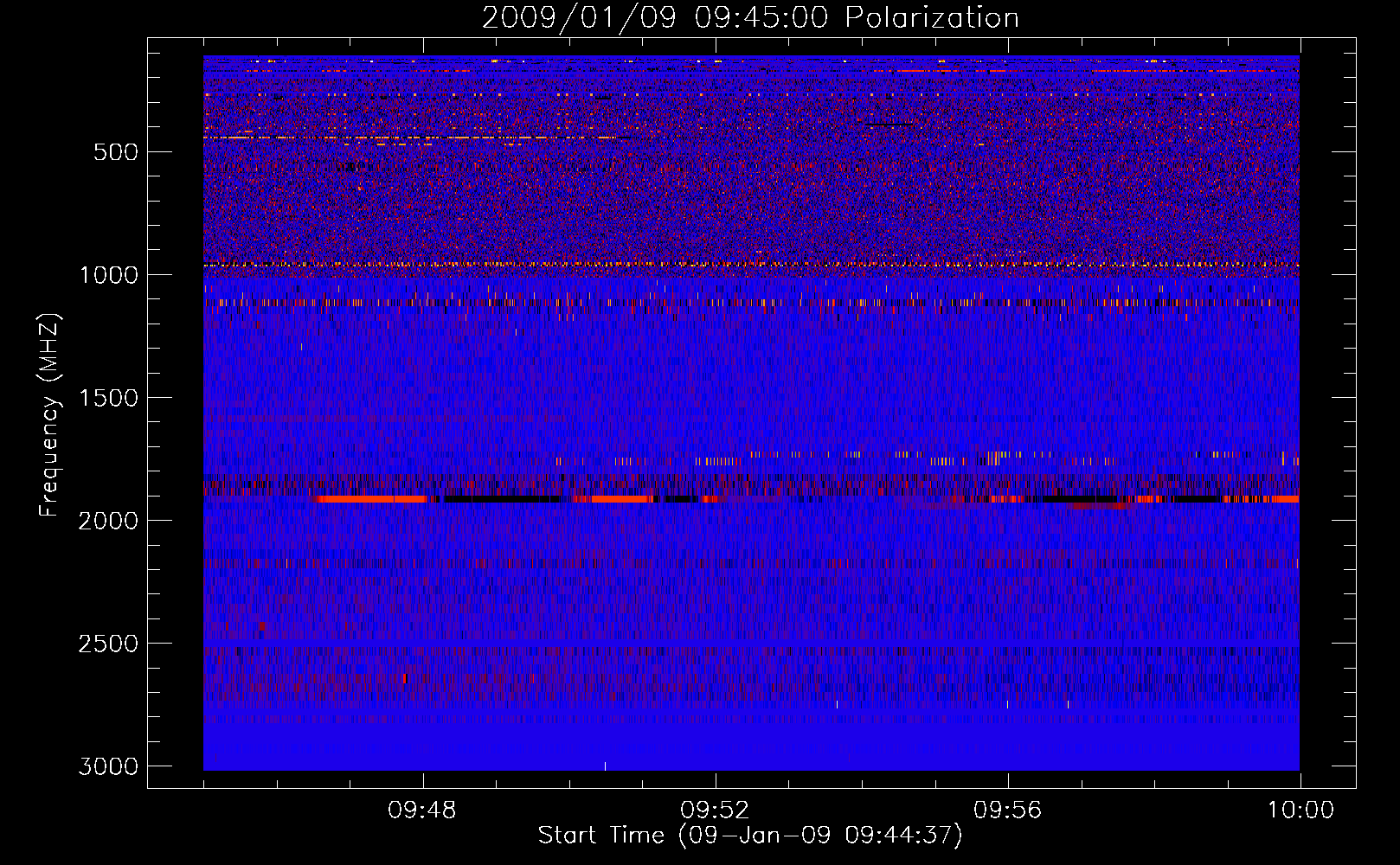
Task: Click the 2000 frequency tick label
Action: coord(108,521)
